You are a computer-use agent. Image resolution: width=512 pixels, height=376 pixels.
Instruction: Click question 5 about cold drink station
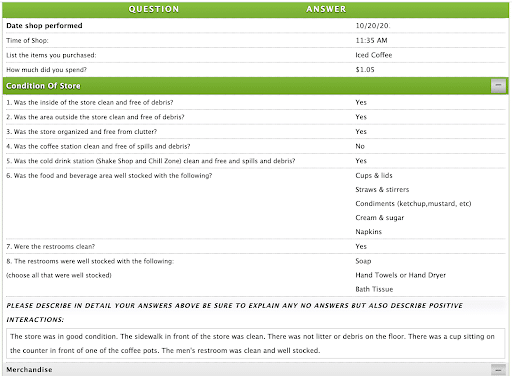point(151,161)
